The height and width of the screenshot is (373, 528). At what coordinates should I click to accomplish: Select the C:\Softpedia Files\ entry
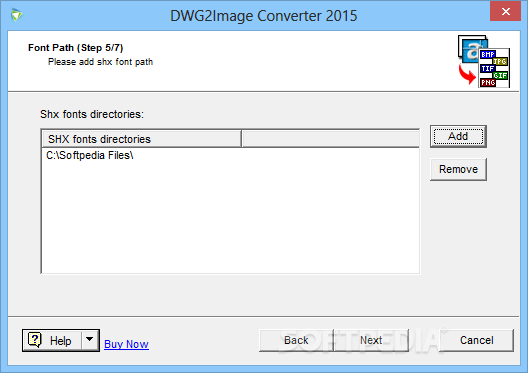coord(90,155)
